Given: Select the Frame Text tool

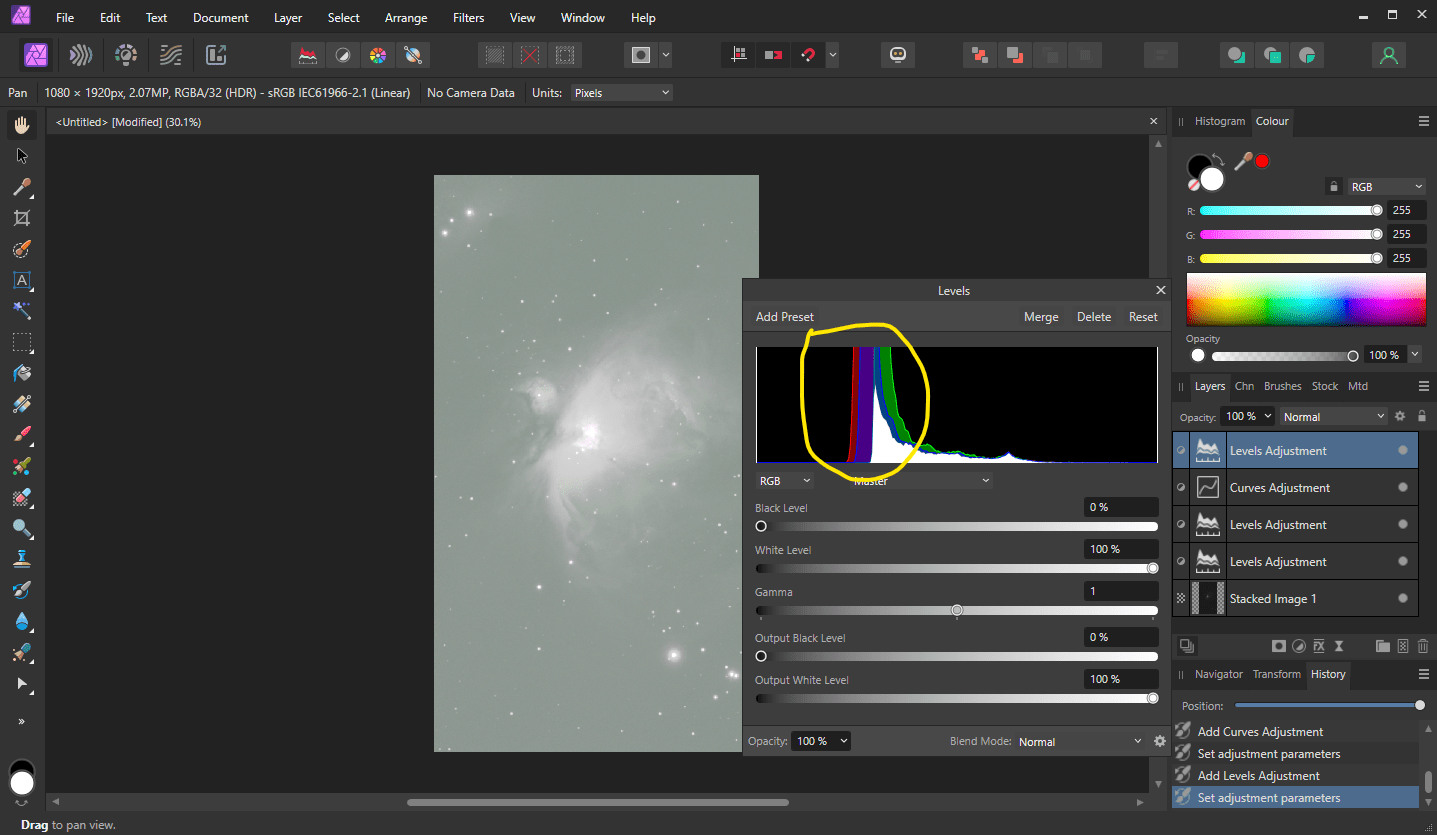Looking at the screenshot, I should pyautogui.click(x=22, y=280).
